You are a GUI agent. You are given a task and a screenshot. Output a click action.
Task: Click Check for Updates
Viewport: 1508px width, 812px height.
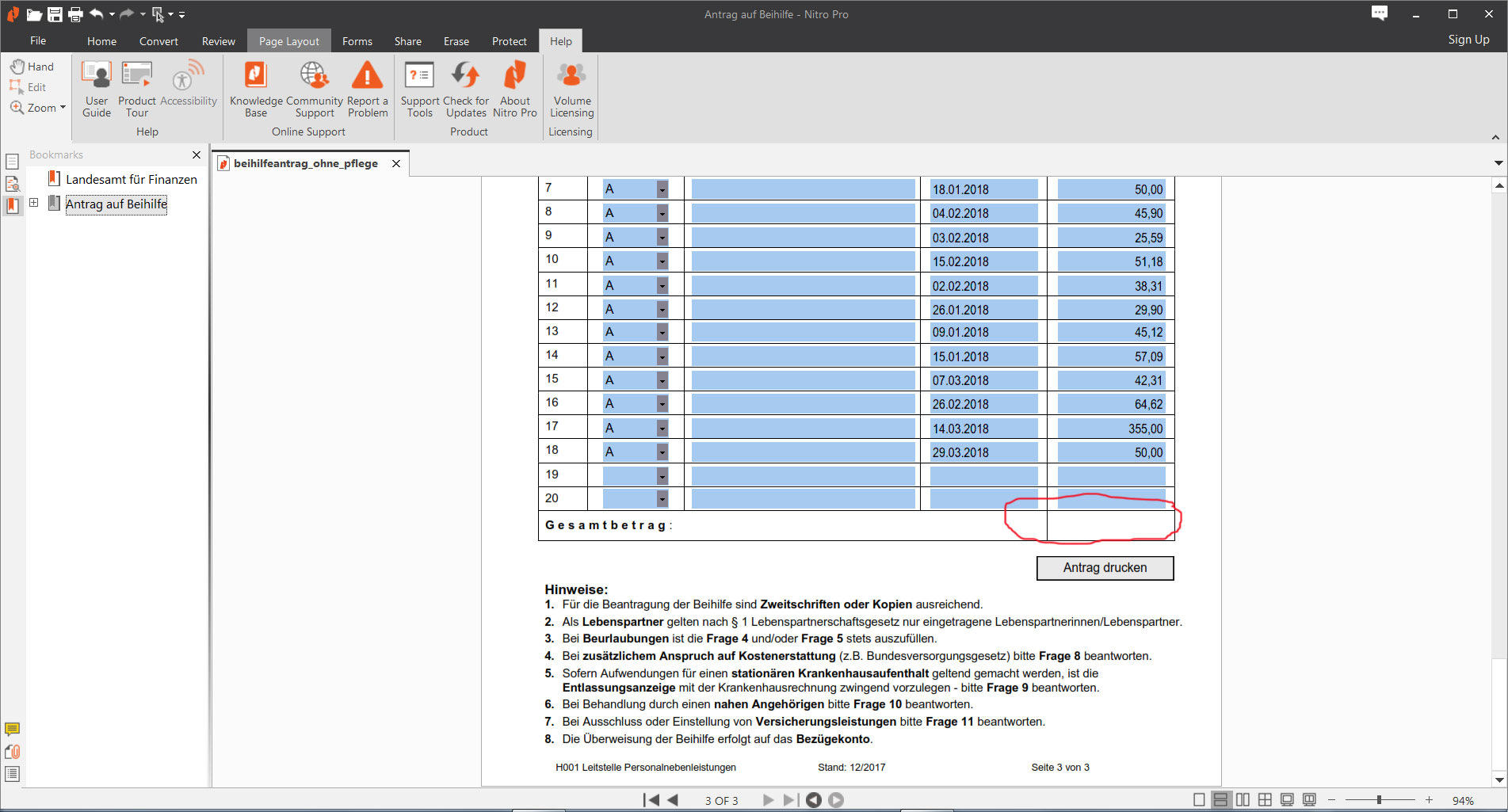click(x=466, y=89)
